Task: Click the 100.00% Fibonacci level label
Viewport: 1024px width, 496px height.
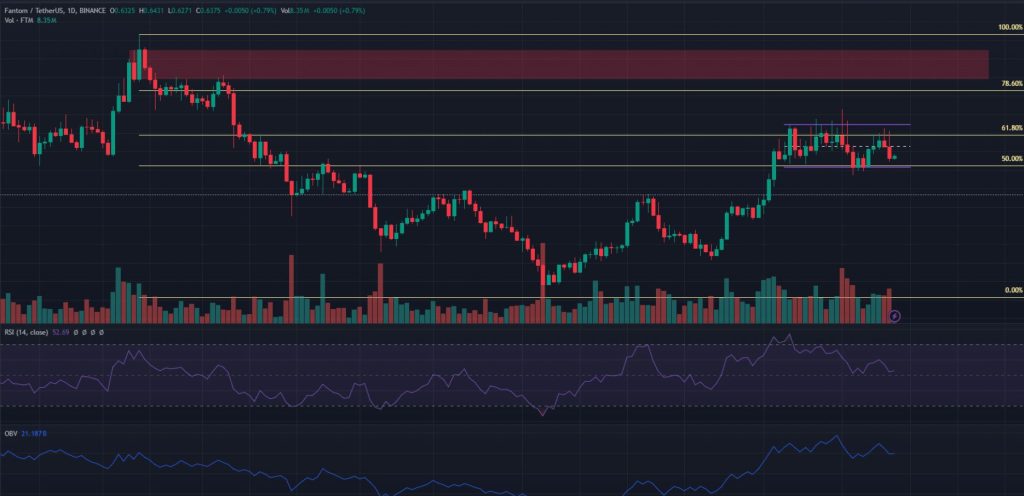Action: point(1009,27)
